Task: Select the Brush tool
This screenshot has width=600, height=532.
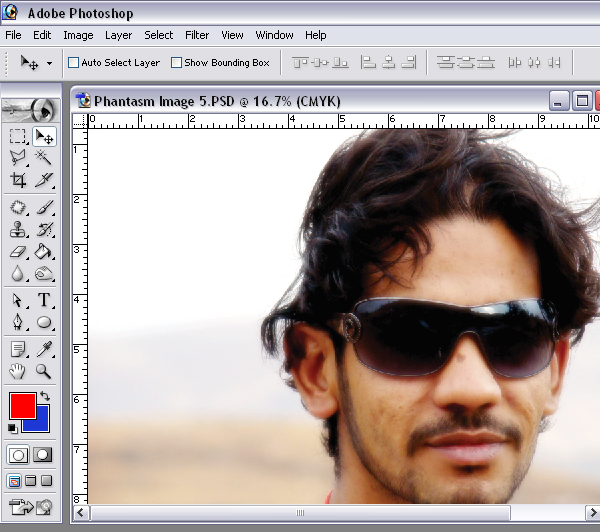Action: pyautogui.click(x=44, y=207)
